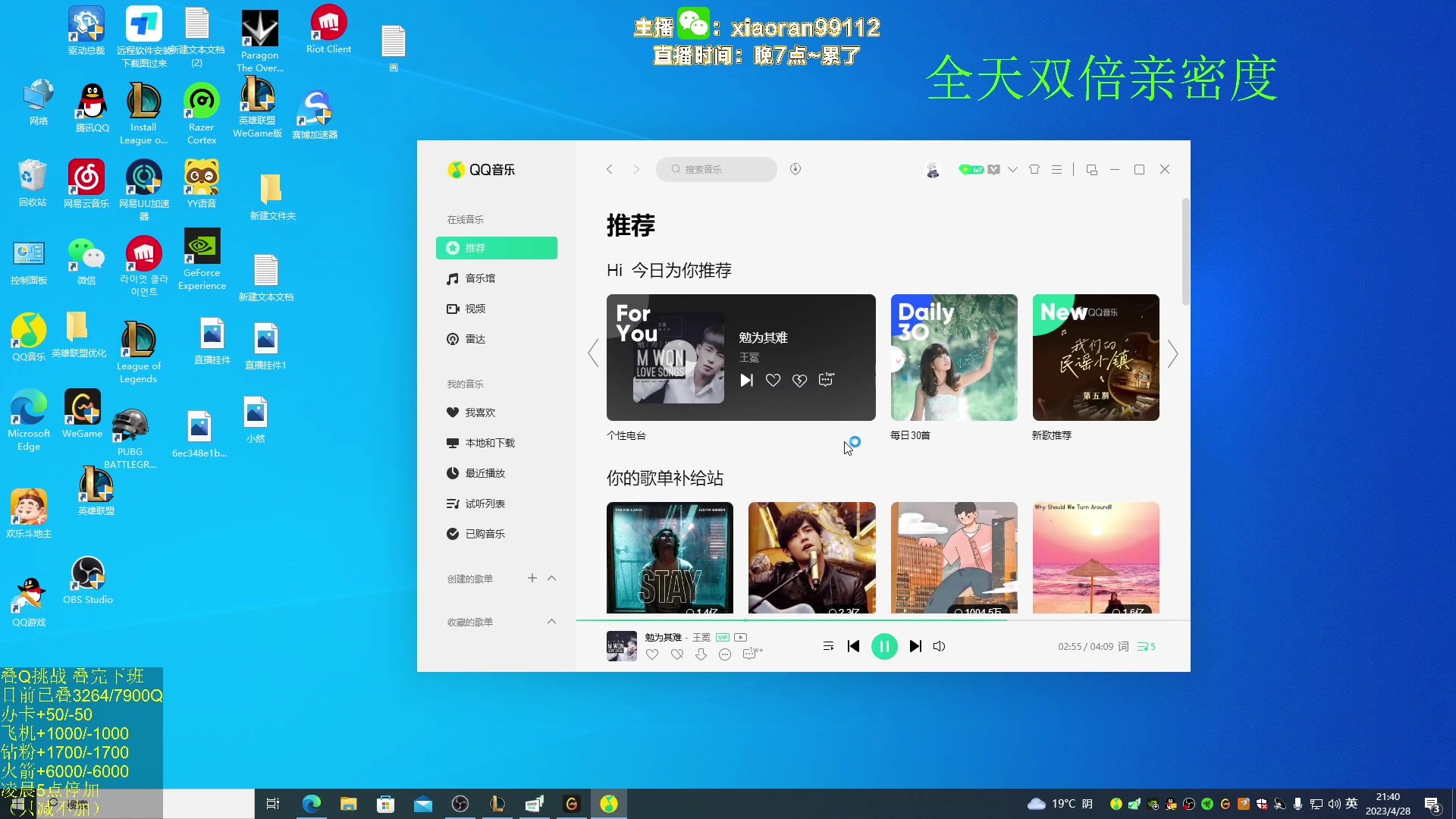Open 音乐馆 in the sidebar
1456x819 pixels.
tap(479, 278)
